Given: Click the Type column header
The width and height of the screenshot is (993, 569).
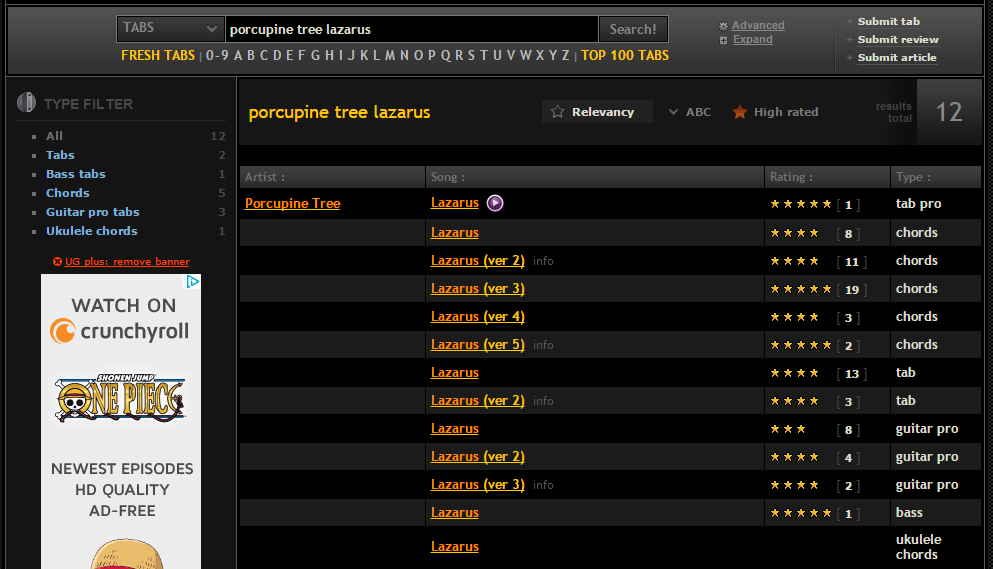Looking at the screenshot, I should point(936,177).
